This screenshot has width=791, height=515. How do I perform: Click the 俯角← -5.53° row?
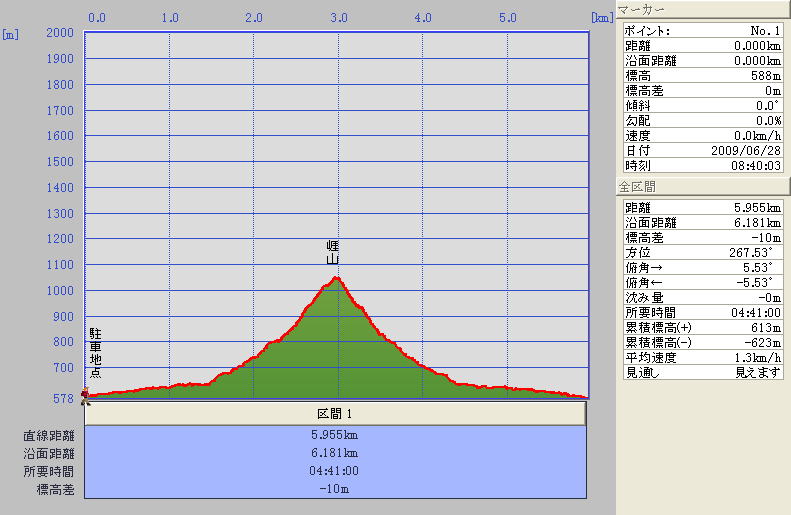pos(703,283)
